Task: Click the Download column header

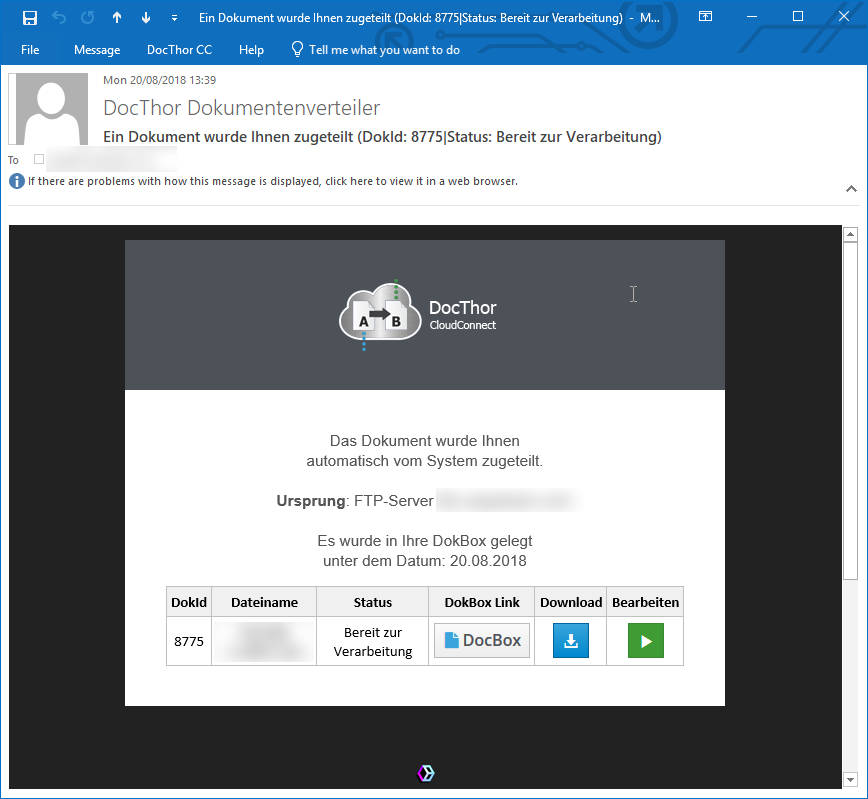Action: click(x=571, y=602)
